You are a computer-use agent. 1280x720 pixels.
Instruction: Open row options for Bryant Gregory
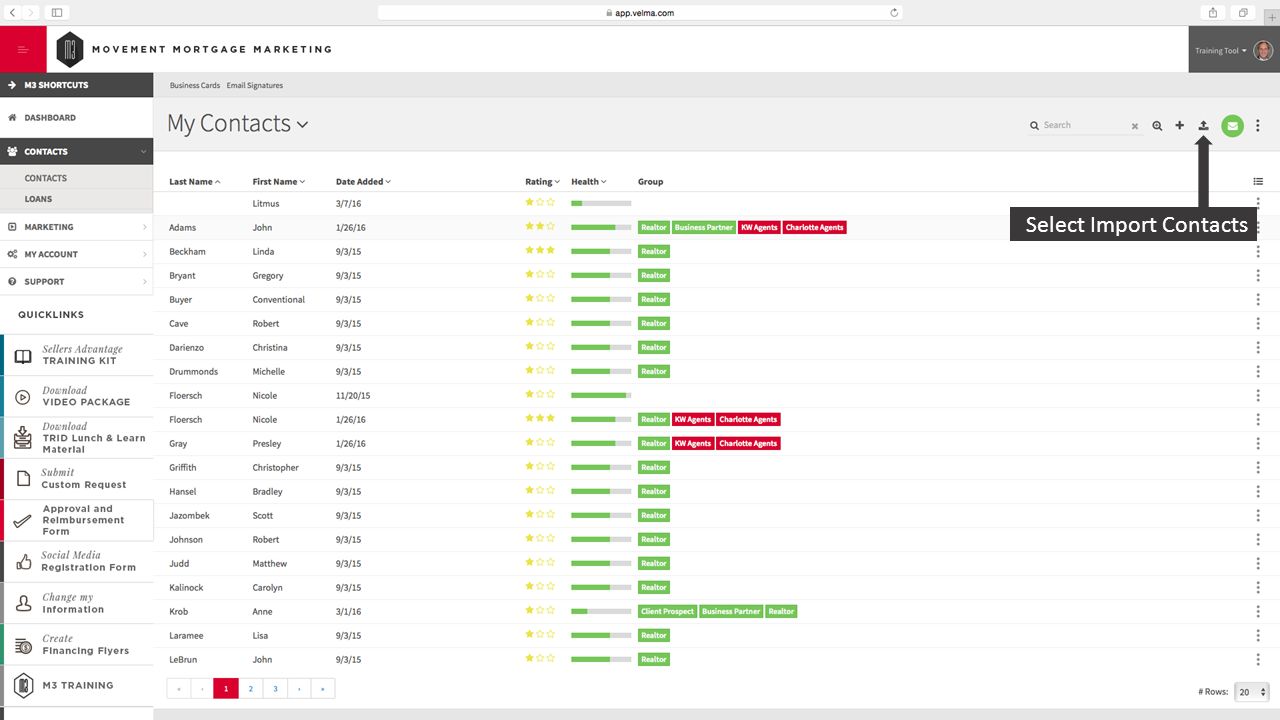coord(1258,276)
